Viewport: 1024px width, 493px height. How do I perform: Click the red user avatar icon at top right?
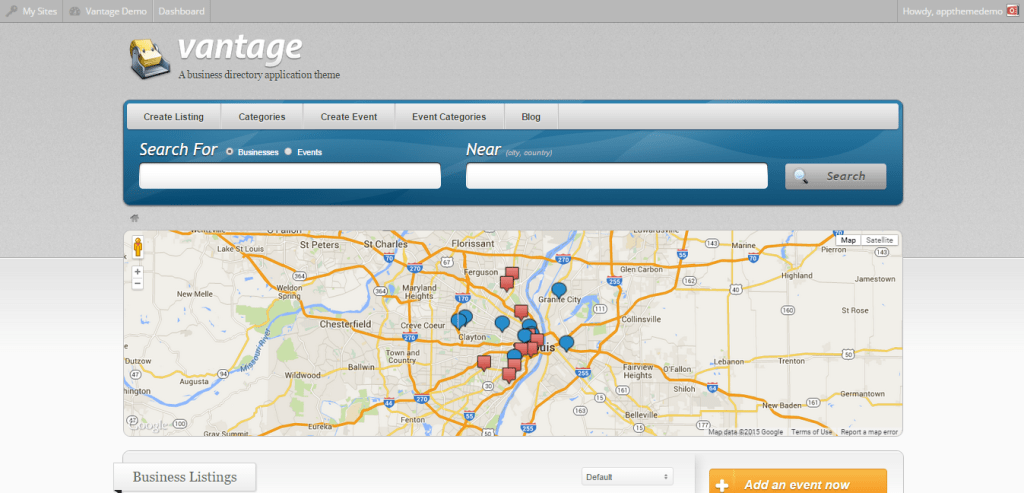1012,11
